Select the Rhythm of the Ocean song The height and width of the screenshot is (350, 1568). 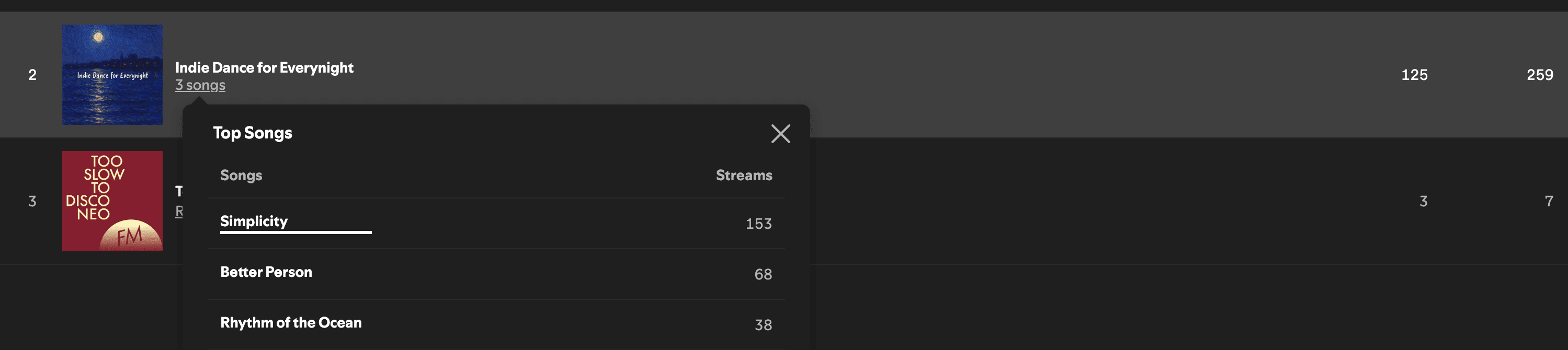291,323
